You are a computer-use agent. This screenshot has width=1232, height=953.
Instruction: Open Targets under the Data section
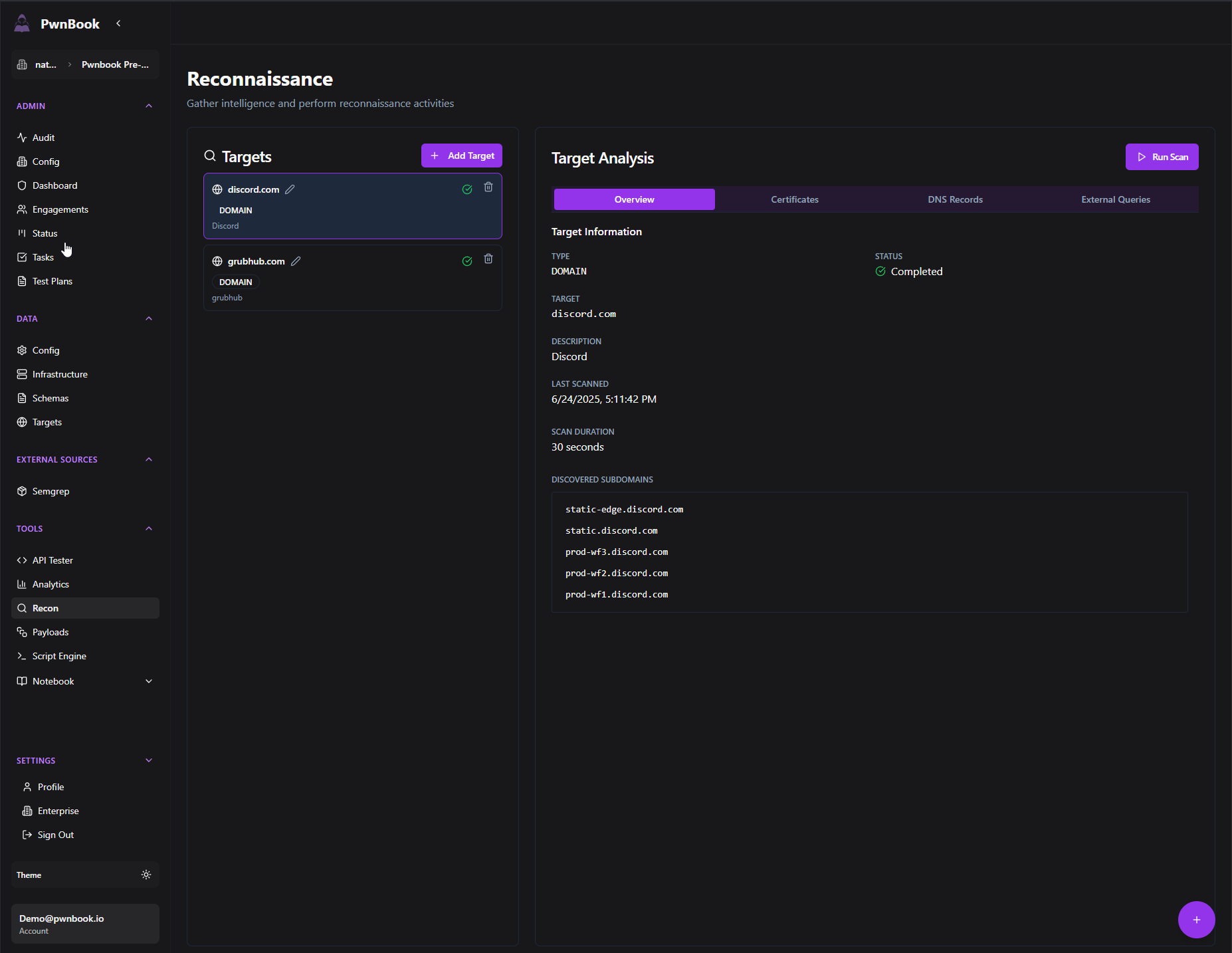[x=85, y=422]
